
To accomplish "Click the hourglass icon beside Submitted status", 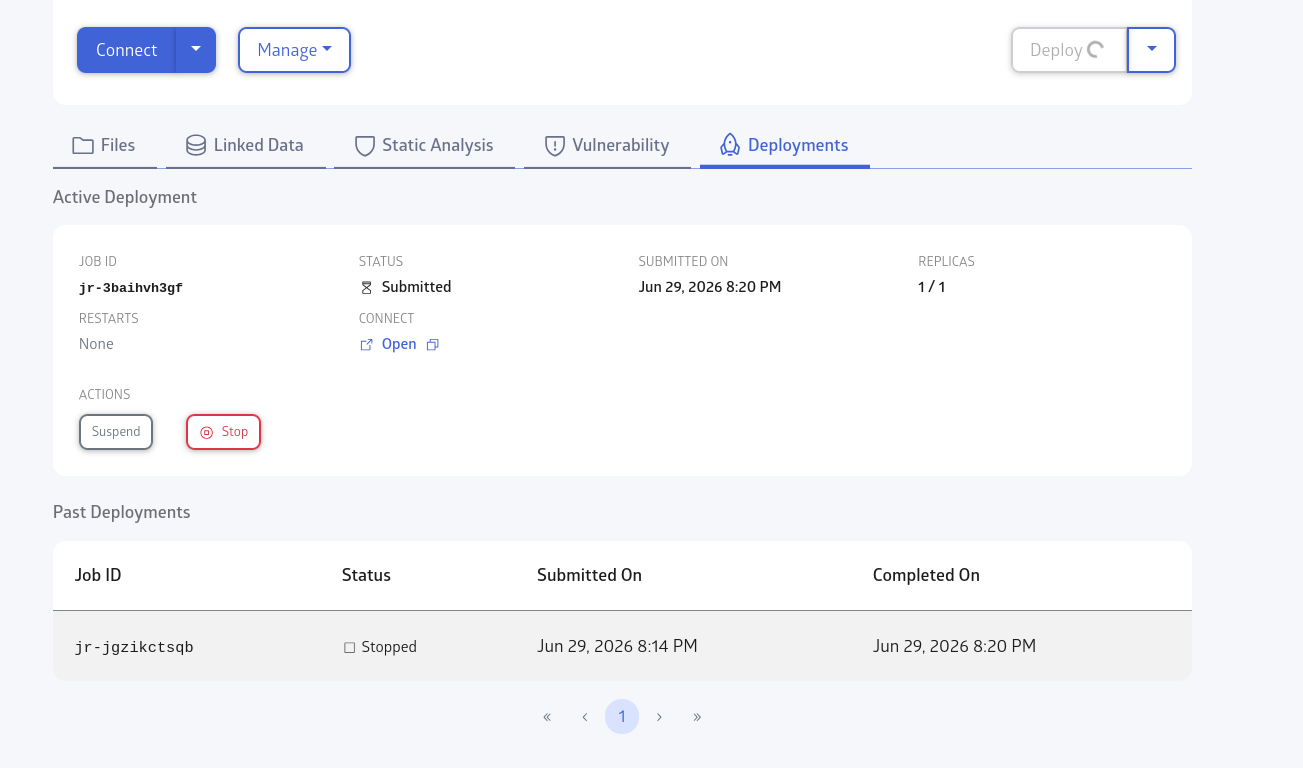I will click(366, 287).
